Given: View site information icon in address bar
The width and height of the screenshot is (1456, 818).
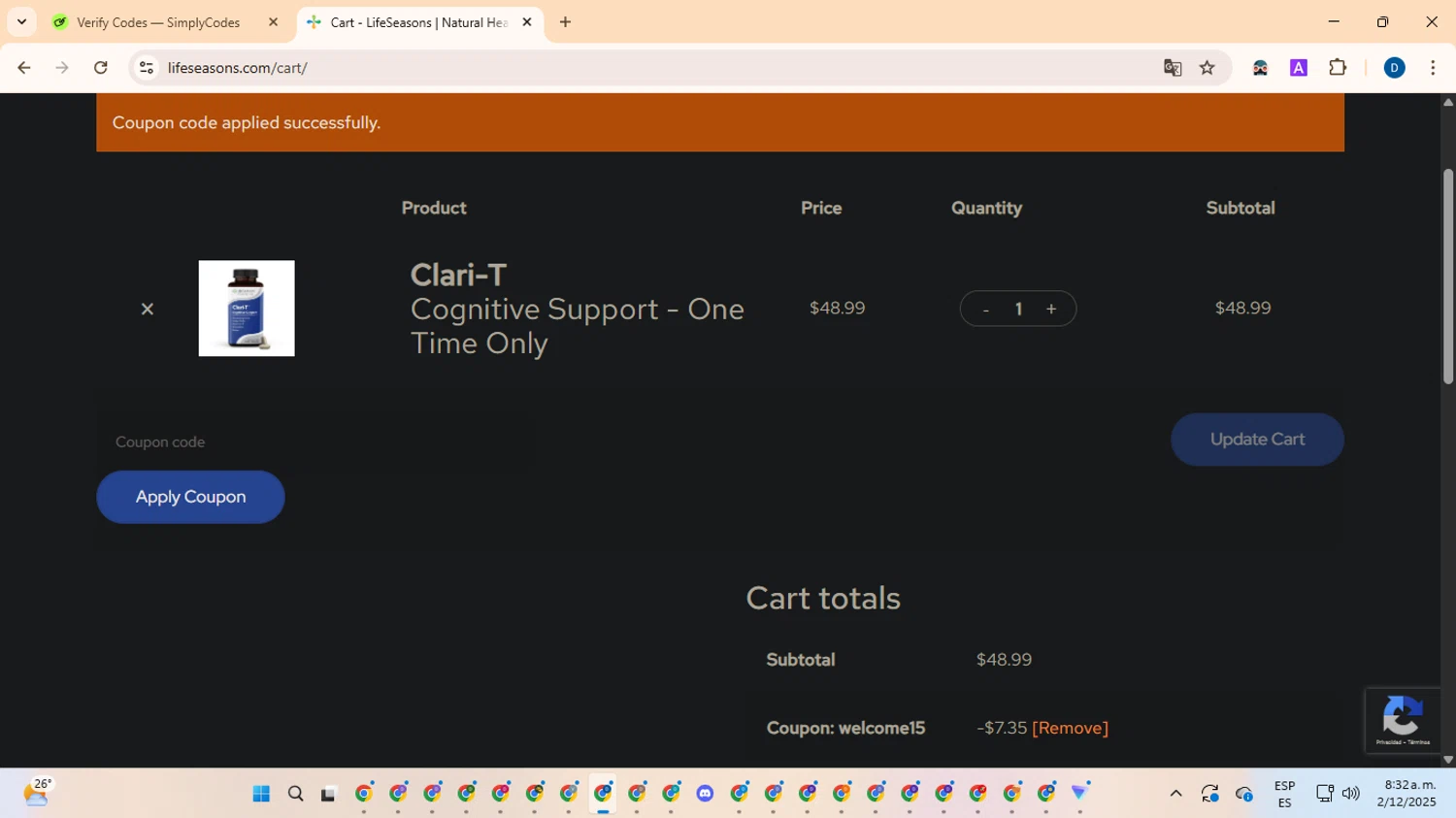Looking at the screenshot, I should coord(147,68).
